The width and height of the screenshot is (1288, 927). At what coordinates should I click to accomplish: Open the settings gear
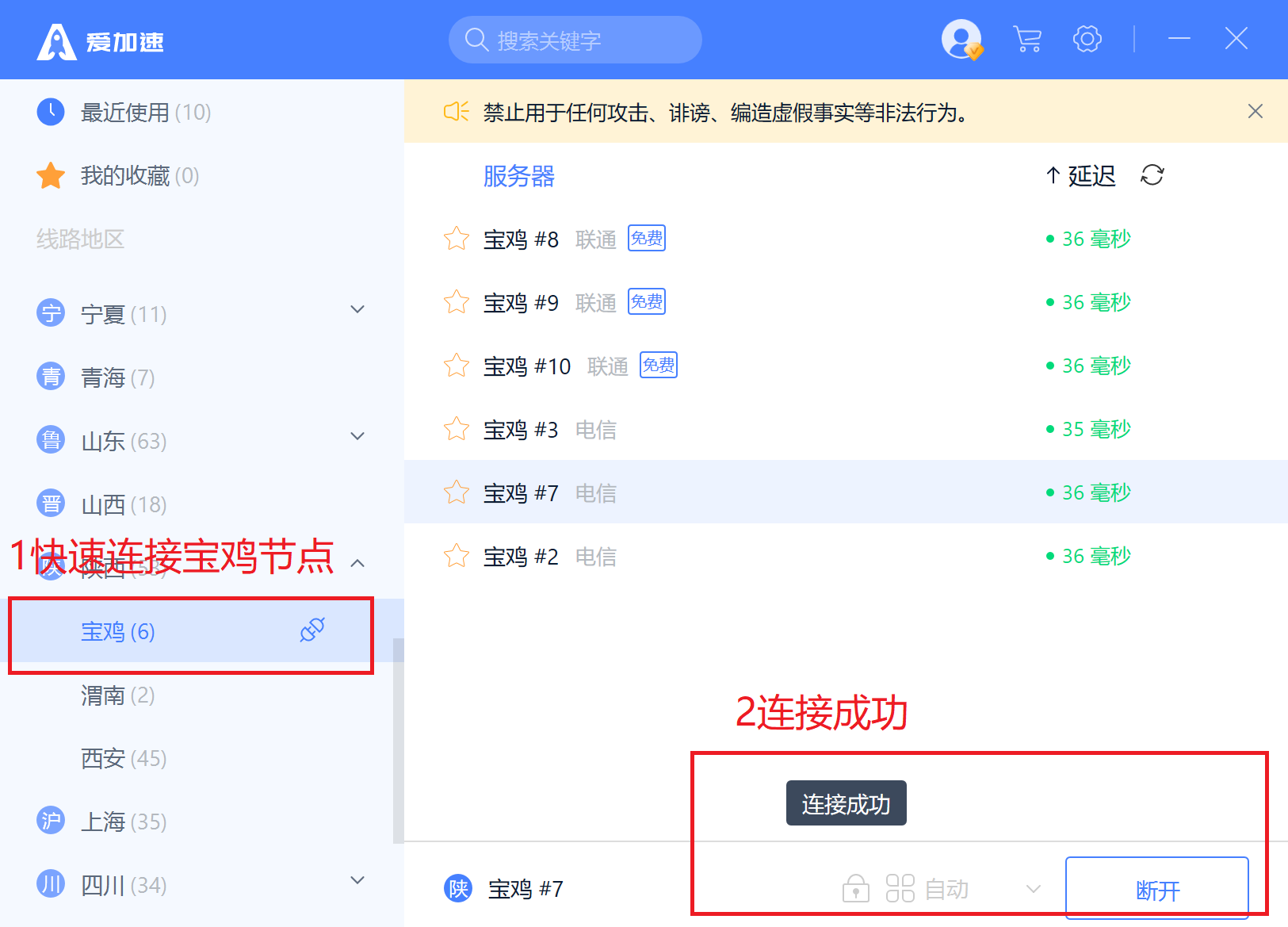(1087, 39)
